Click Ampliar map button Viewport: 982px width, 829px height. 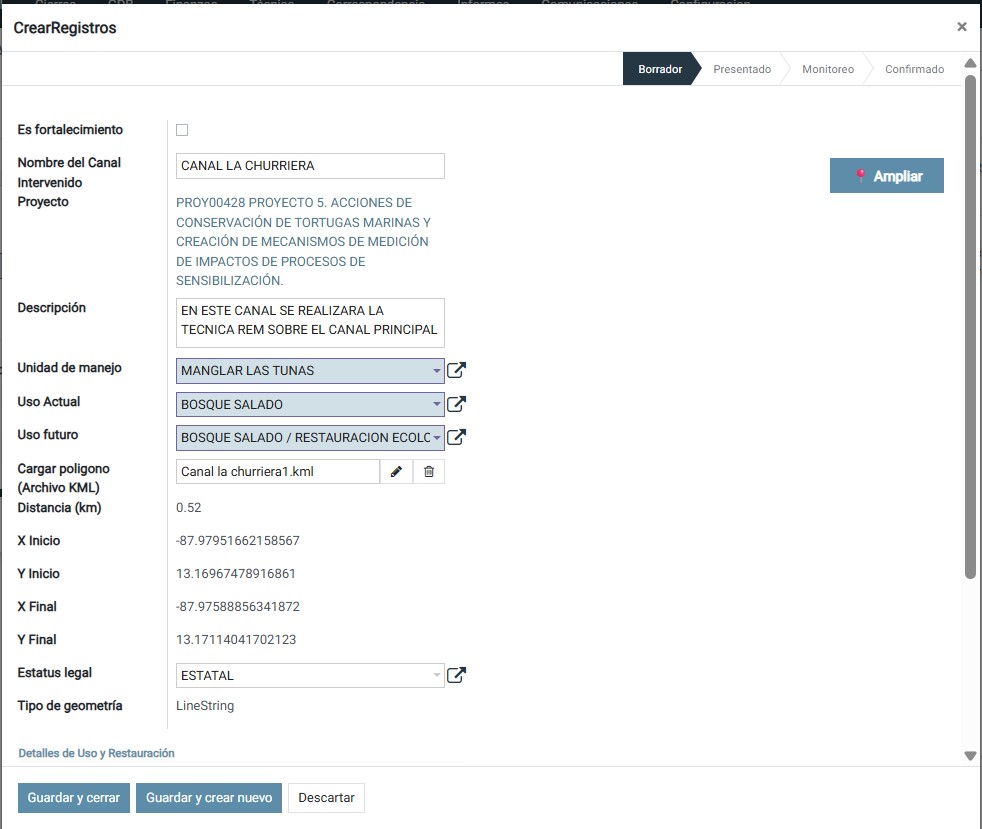click(x=887, y=175)
